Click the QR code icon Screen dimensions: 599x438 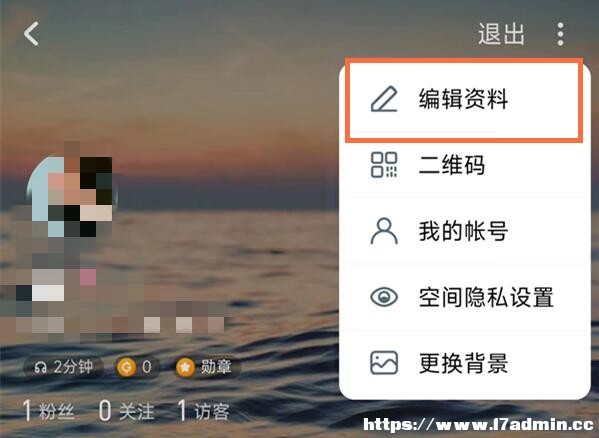click(384, 165)
